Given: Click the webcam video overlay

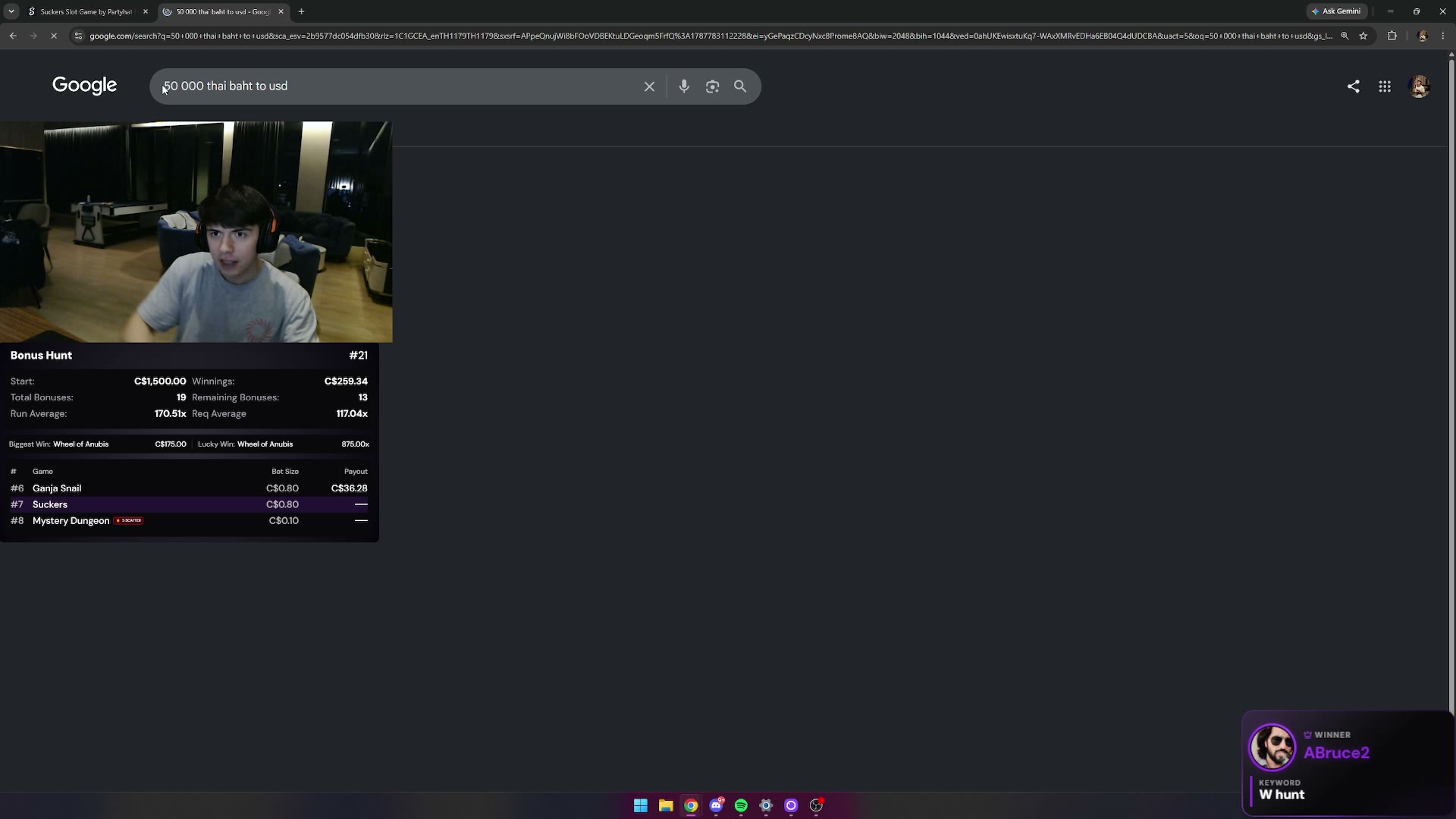Looking at the screenshot, I should coord(196,232).
